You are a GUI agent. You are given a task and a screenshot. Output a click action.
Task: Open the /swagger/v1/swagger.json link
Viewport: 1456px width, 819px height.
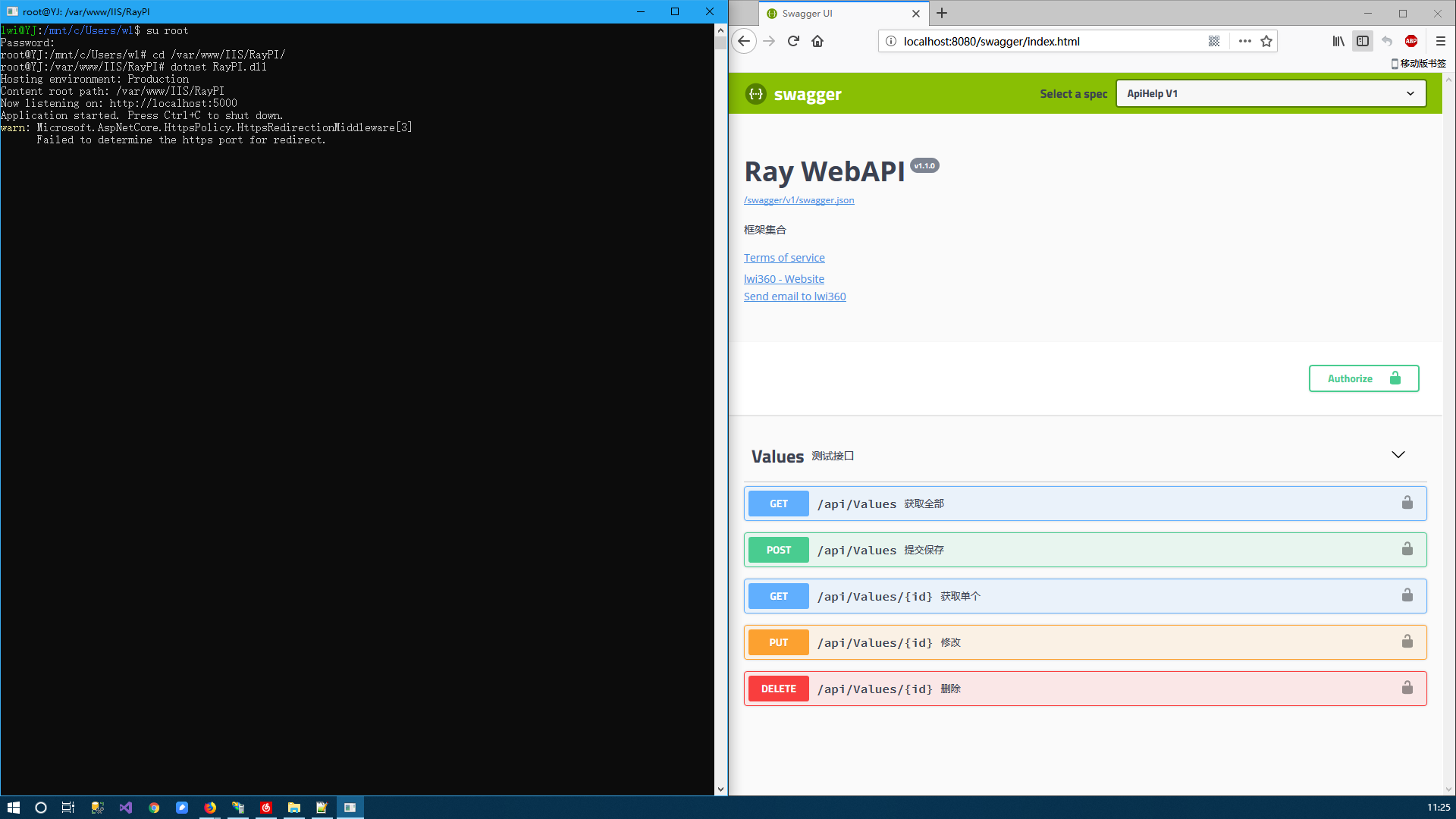799,200
